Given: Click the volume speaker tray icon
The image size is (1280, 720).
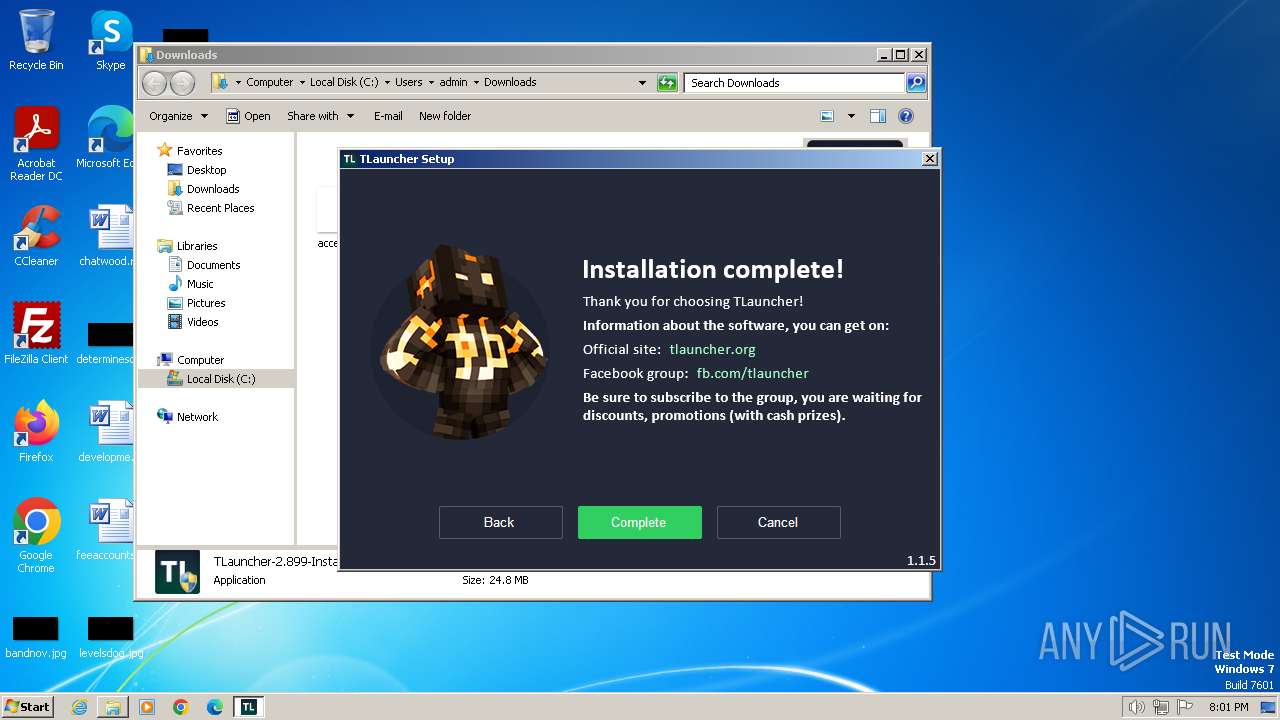Looking at the screenshot, I should click(1137, 707).
